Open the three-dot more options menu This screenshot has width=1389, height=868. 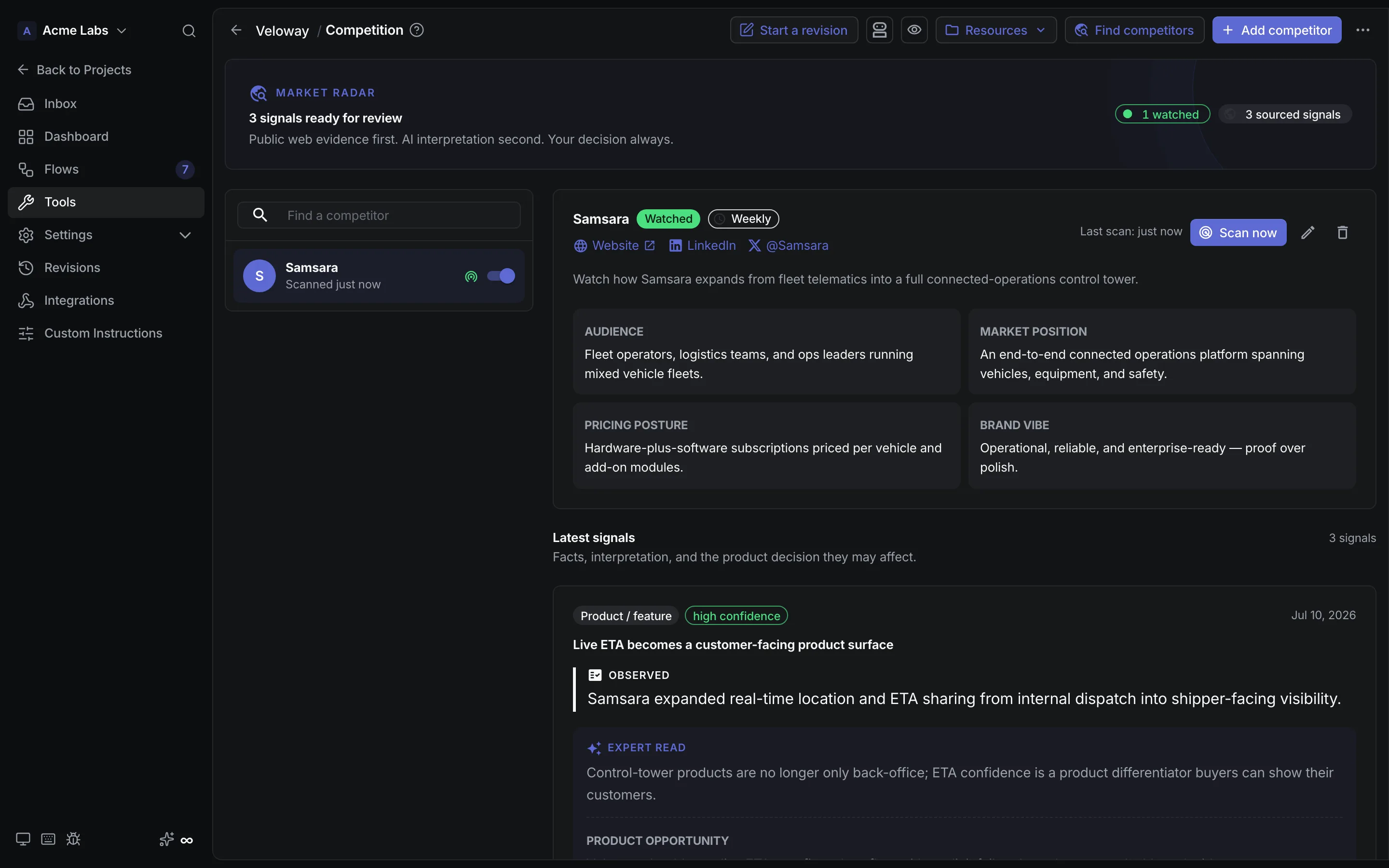[x=1362, y=30]
